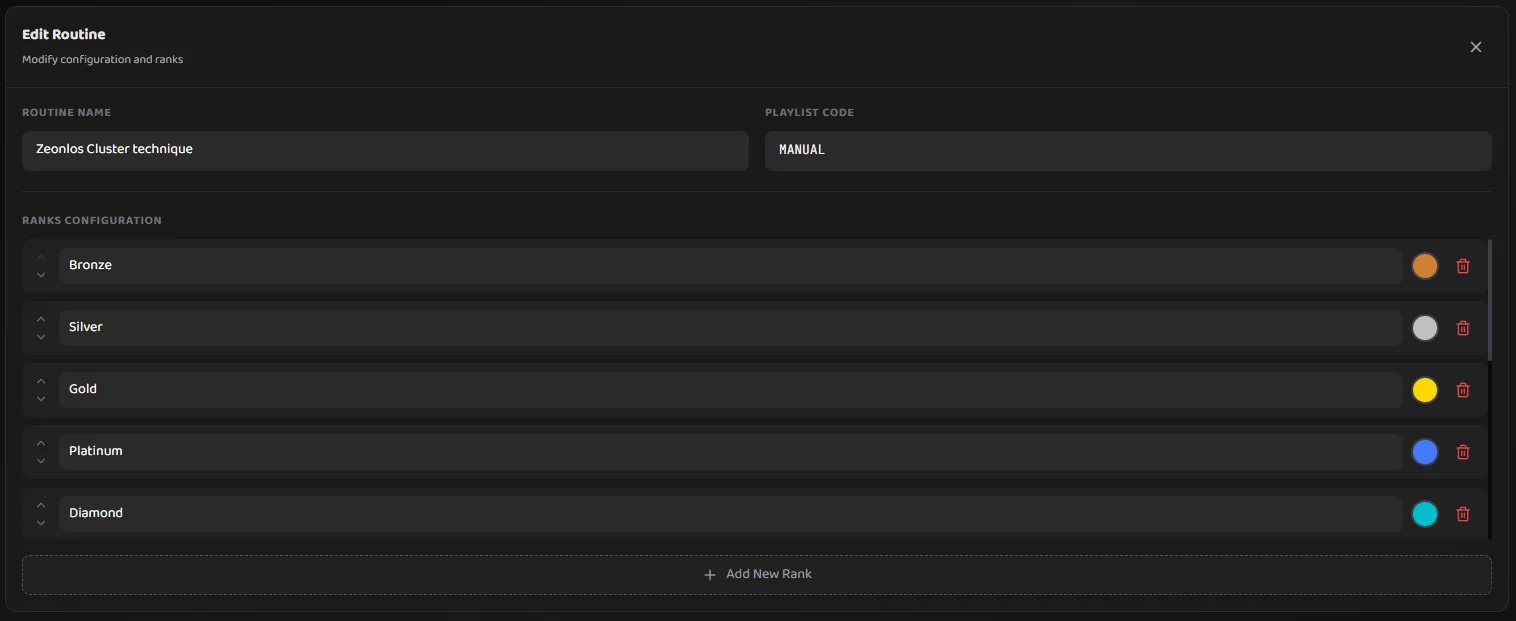Delete the Diamond rank

pyautogui.click(x=1462, y=514)
